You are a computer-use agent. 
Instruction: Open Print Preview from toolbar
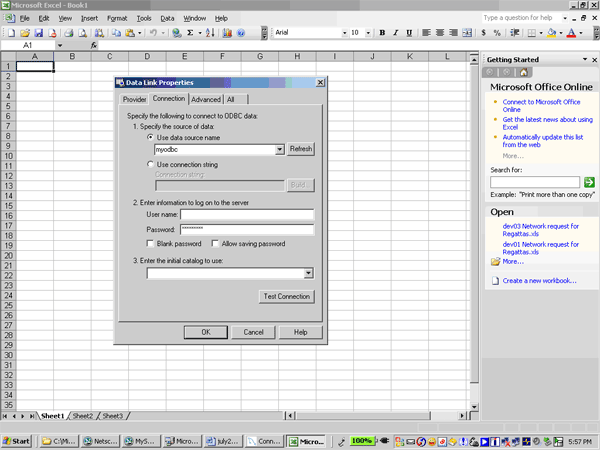83,33
